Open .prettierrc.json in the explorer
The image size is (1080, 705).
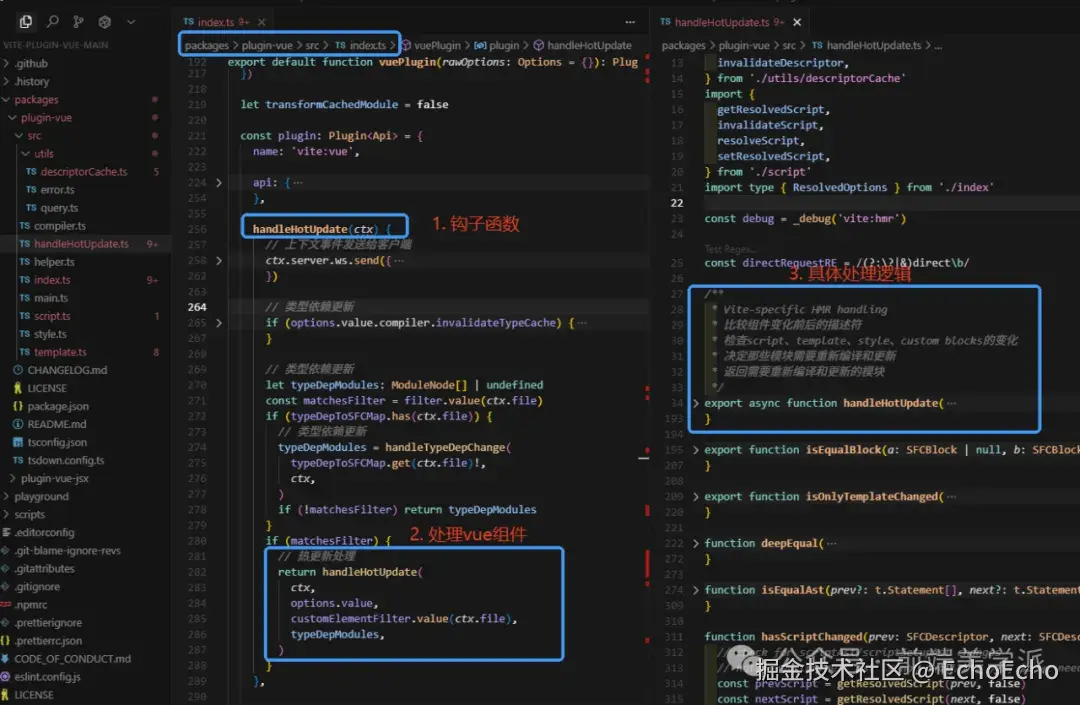tap(48, 640)
